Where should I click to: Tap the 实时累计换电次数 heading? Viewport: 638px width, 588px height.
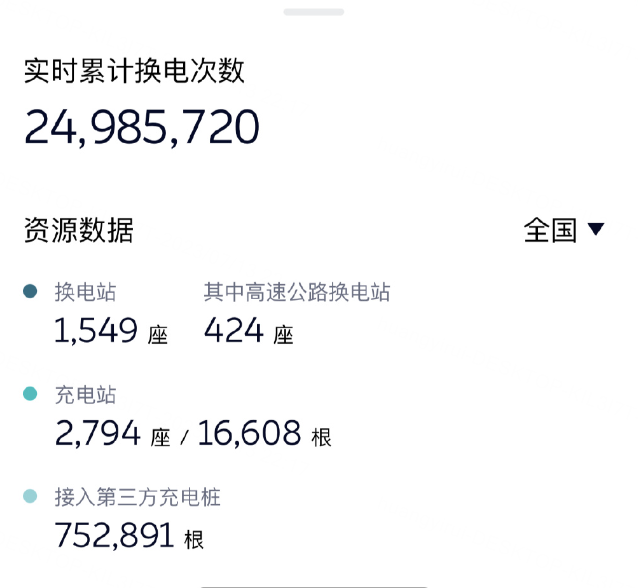tap(135, 71)
